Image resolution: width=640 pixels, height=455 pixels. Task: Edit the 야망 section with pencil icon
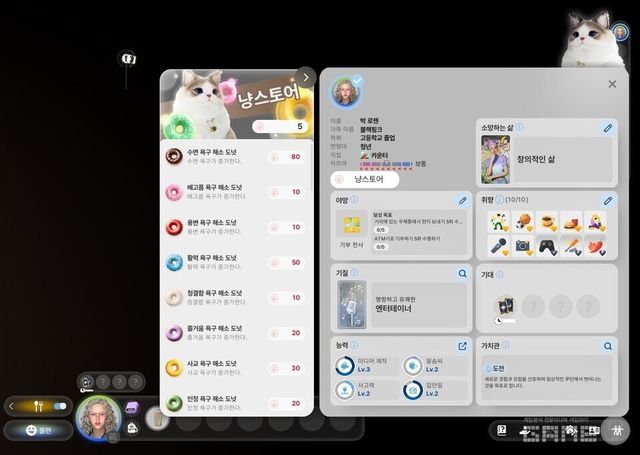click(x=462, y=200)
